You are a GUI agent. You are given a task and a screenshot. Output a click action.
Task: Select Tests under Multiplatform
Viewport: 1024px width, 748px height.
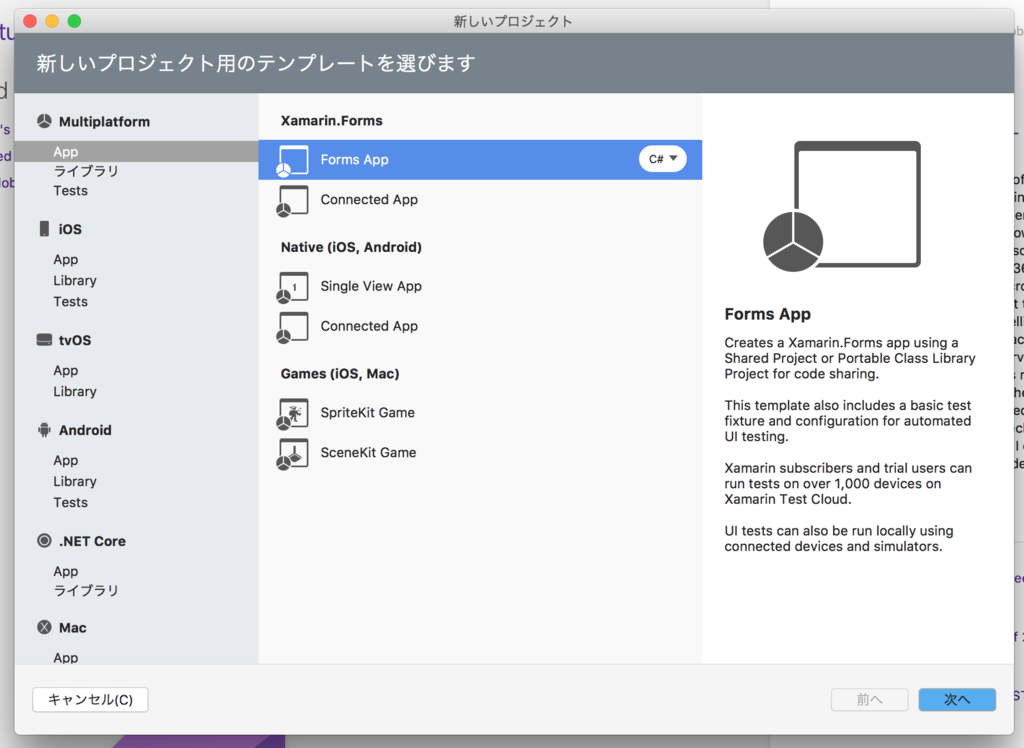[x=71, y=191]
